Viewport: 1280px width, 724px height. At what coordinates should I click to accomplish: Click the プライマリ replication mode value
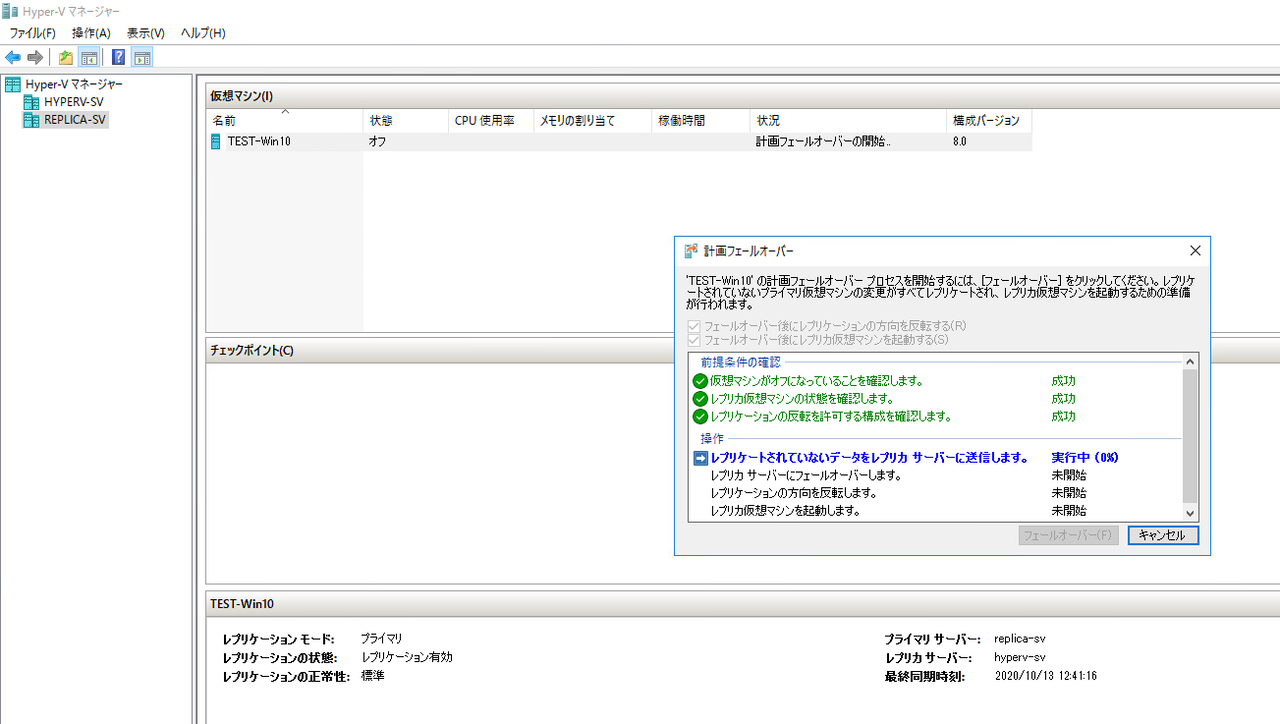[x=381, y=638]
